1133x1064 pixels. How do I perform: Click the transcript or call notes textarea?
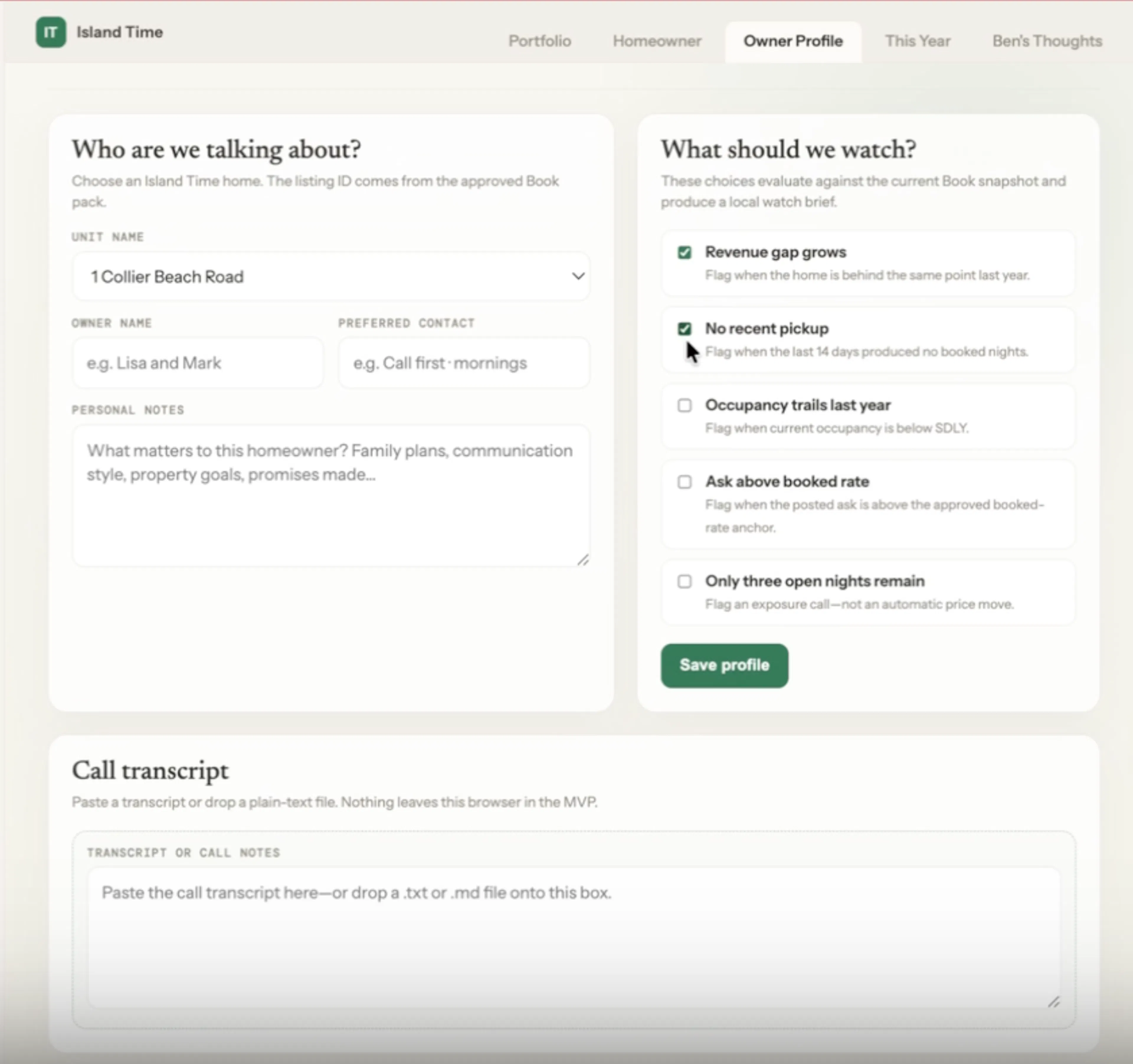click(x=573, y=938)
